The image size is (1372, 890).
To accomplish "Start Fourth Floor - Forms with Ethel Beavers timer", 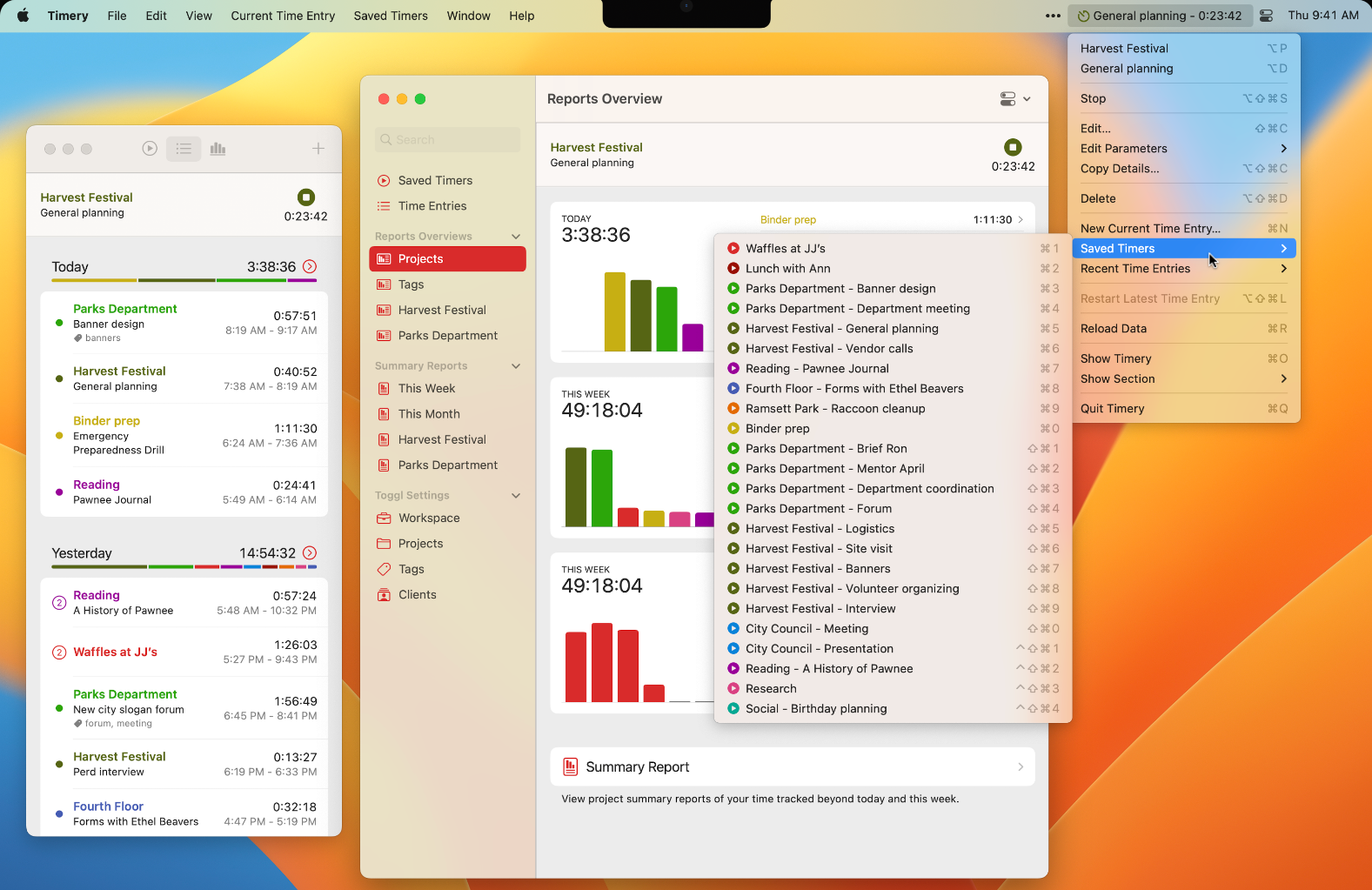I will coord(893,388).
